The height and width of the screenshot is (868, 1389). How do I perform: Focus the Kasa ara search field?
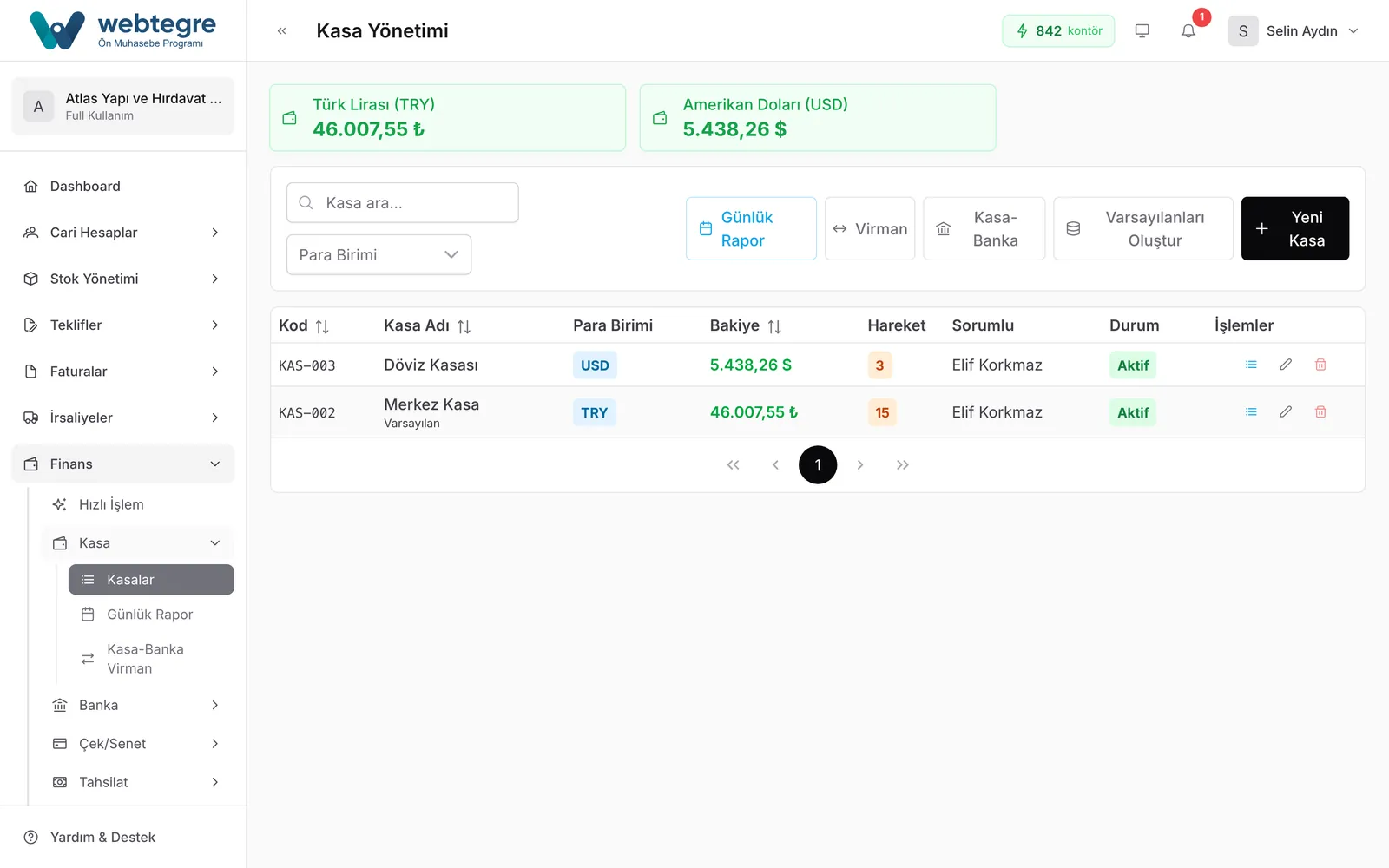pyautogui.click(x=403, y=202)
